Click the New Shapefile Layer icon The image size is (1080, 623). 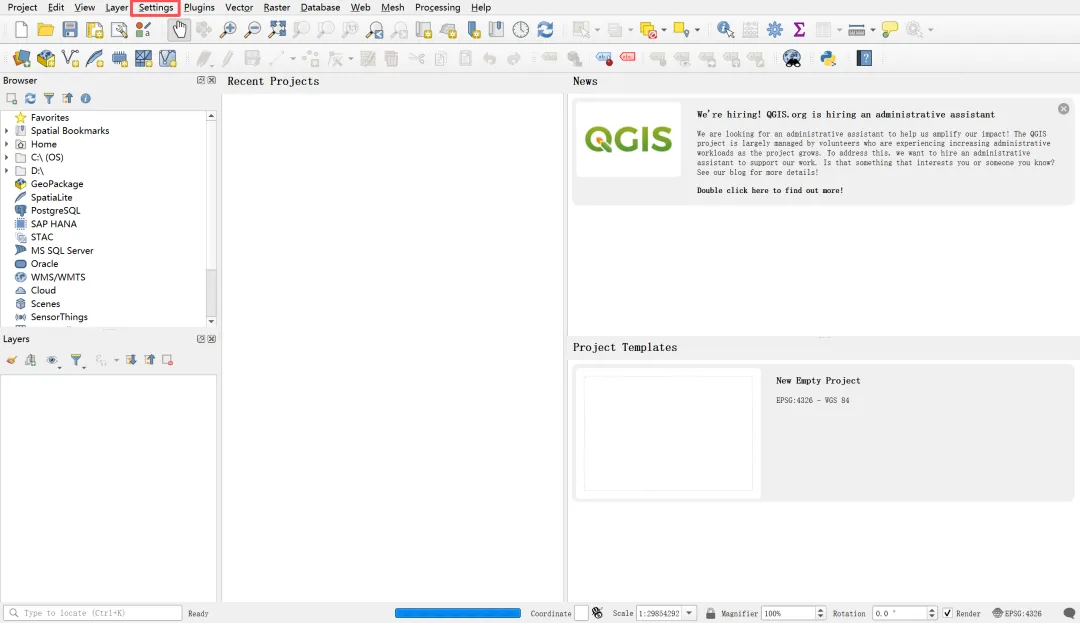(70, 59)
